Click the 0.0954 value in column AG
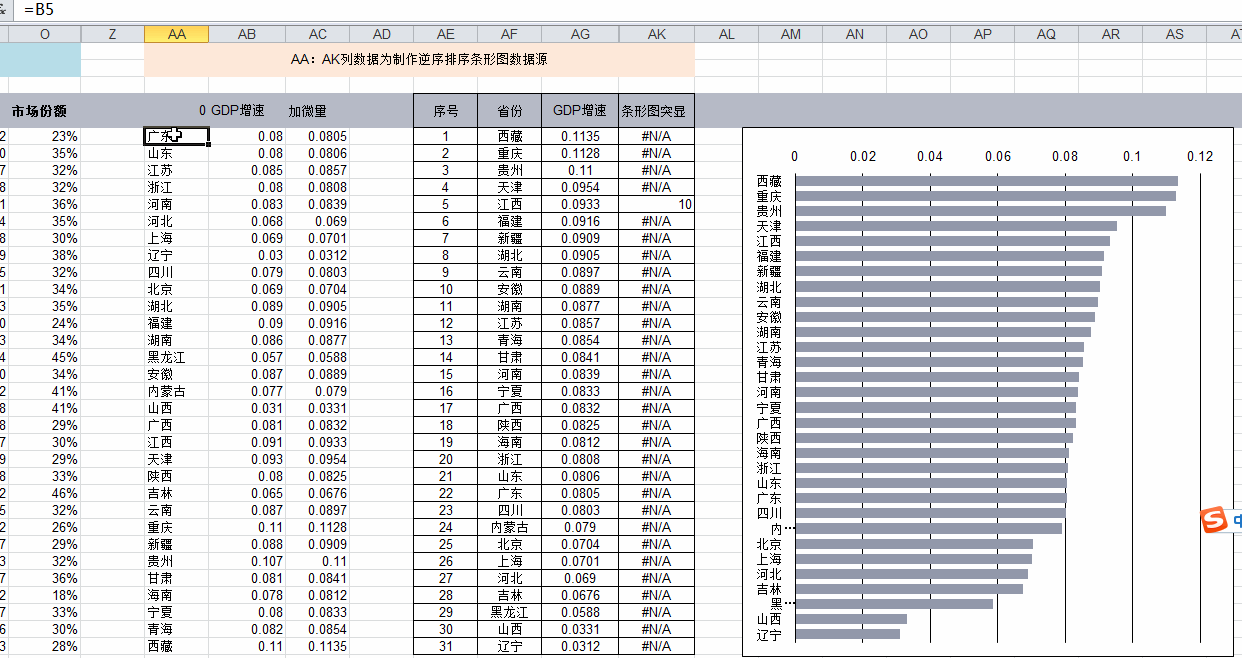This screenshot has height=658, width=1242. 580,187
